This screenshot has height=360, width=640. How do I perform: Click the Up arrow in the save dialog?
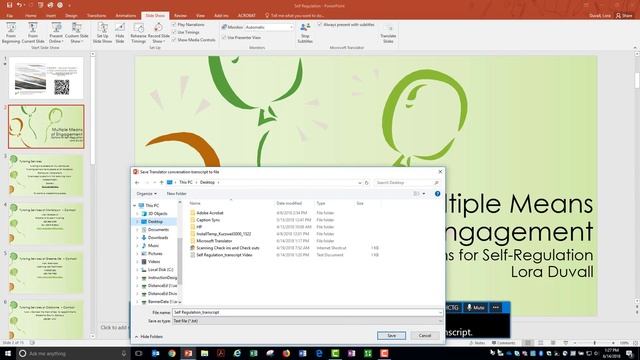[162, 182]
